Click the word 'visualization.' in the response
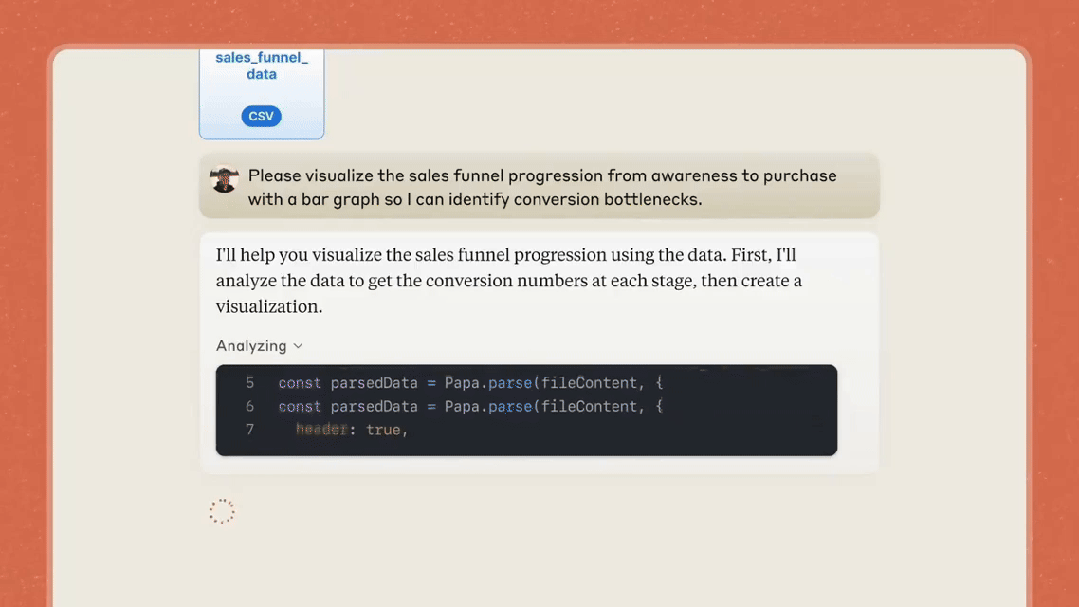Viewport: 1079px width, 607px height. point(268,307)
